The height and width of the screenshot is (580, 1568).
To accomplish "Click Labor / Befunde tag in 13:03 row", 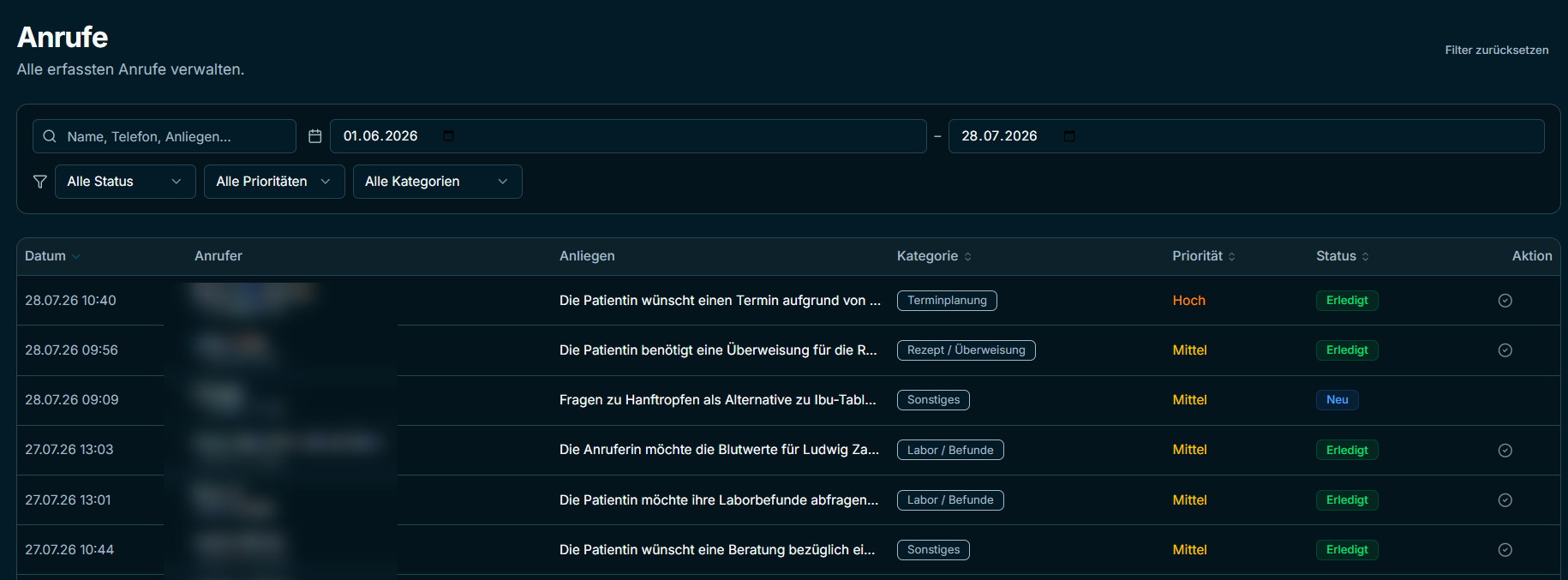I will point(950,451).
